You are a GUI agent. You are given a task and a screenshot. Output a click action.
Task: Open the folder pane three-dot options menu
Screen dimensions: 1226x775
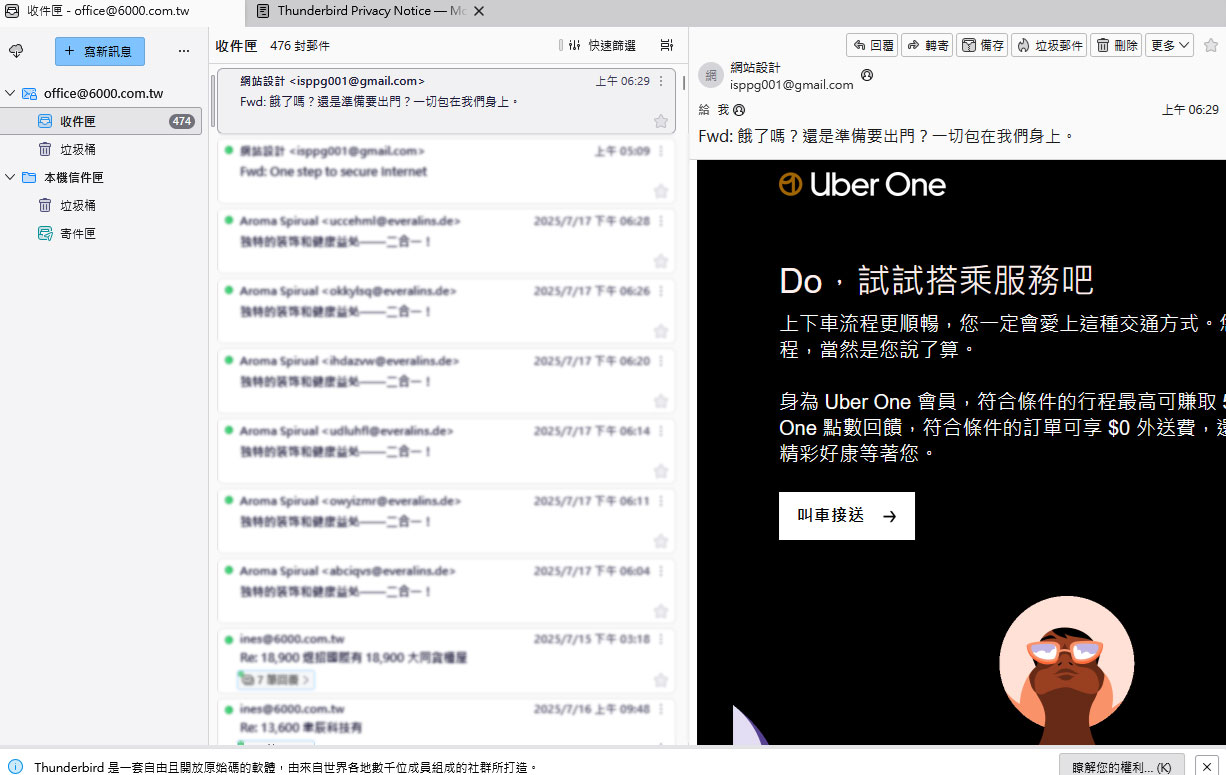coord(183,51)
